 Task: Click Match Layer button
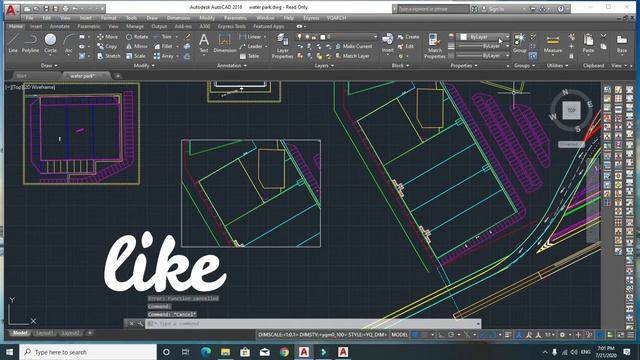point(352,56)
